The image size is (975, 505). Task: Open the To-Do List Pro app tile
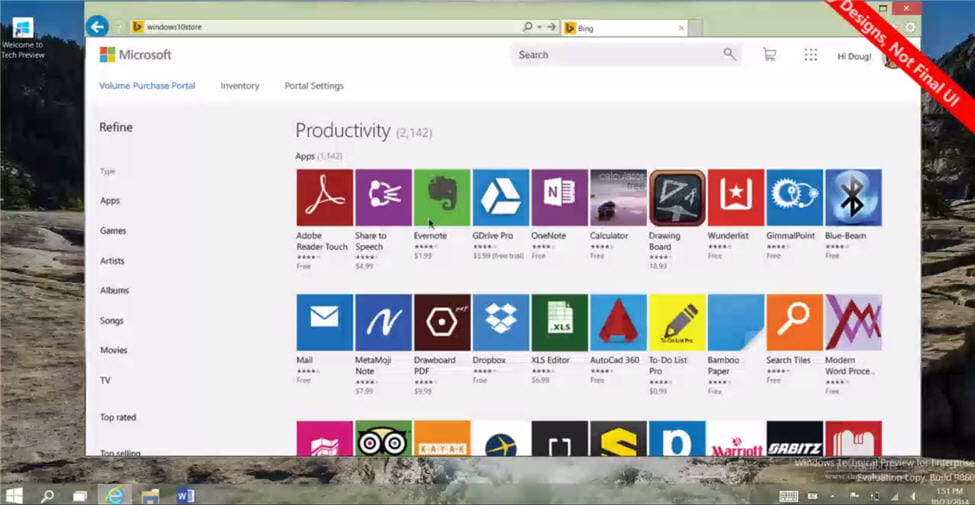(x=677, y=322)
